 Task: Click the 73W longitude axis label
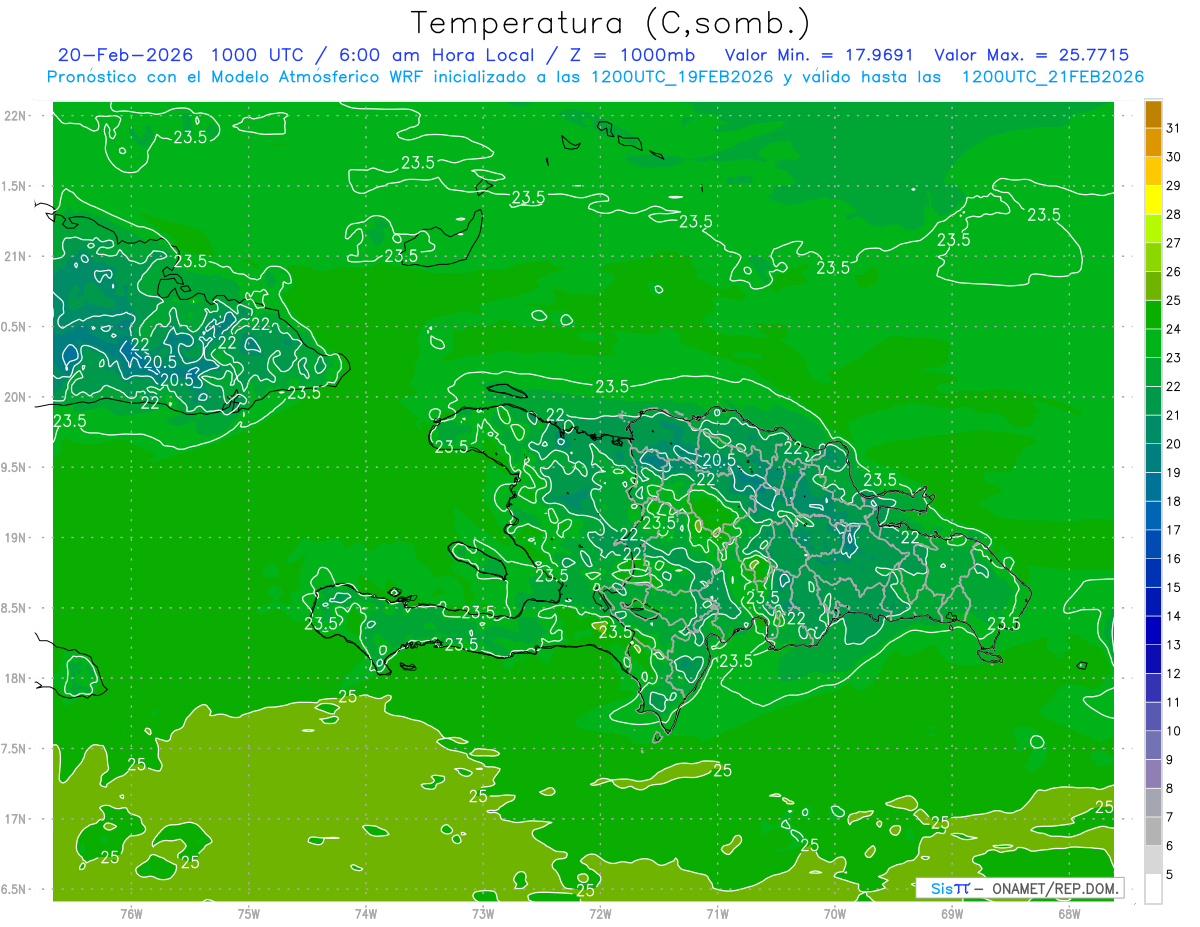coord(483,913)
